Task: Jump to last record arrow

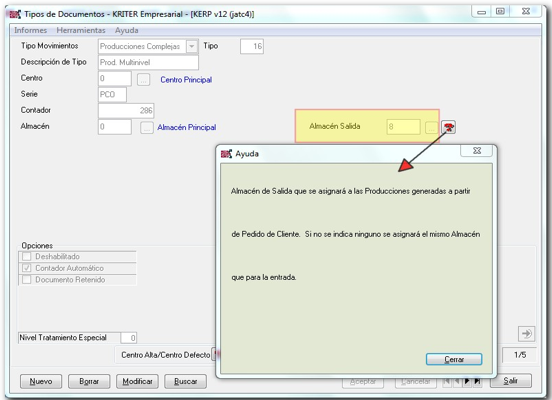Action: point(477,381)
